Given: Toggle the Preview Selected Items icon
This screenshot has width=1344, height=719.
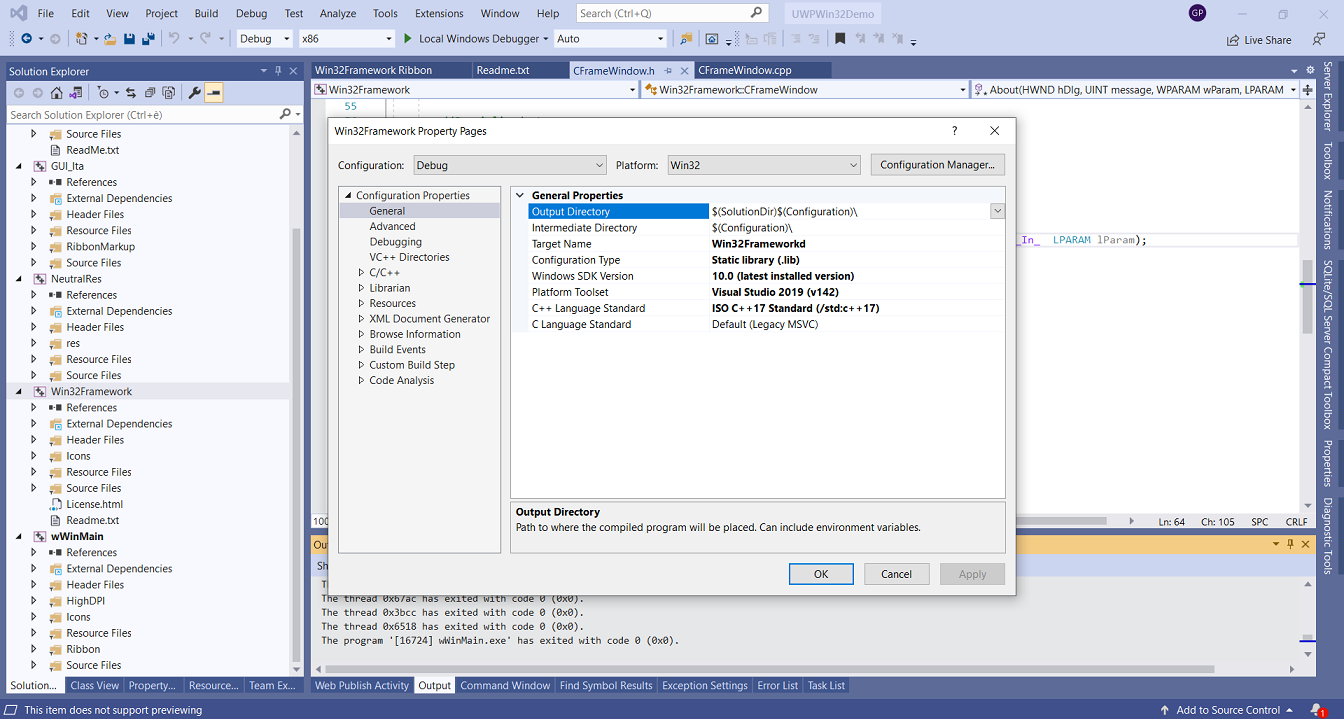Looking at the screenshot, I should [214, 92].
